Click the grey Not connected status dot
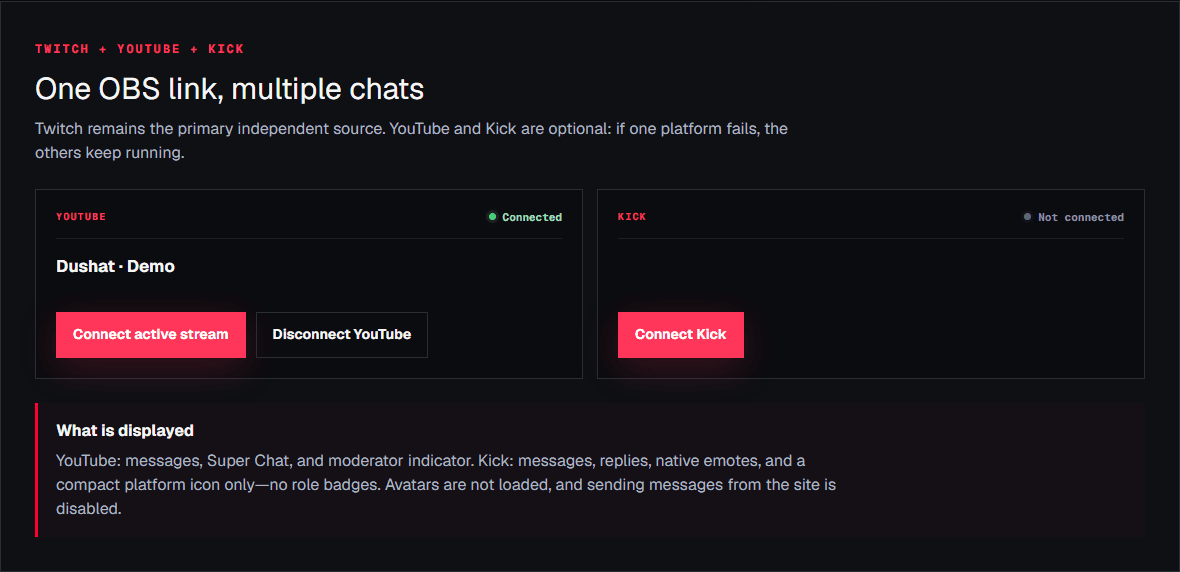This screenshot has height=572, width=1180. (1027, 217)
